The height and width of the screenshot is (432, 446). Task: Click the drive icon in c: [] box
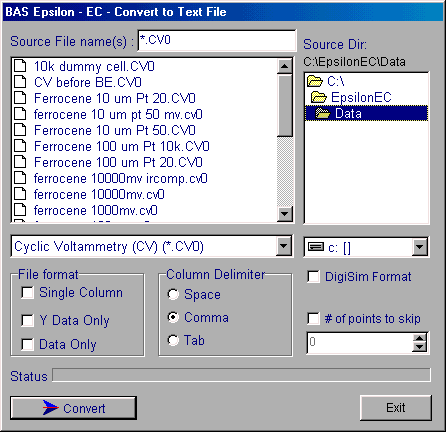(x=316, y=247)
